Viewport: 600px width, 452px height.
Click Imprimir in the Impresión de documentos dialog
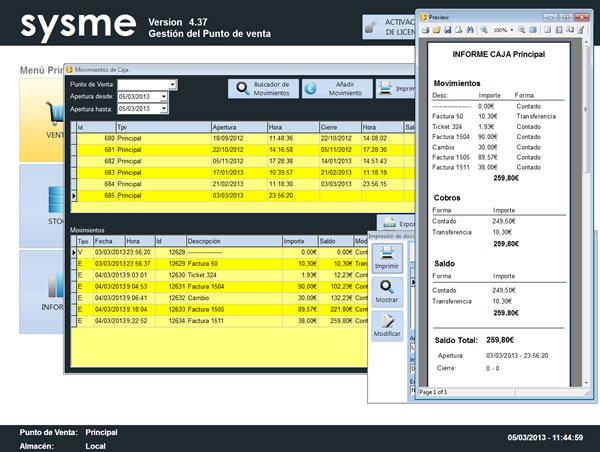[x=387, y=258]
